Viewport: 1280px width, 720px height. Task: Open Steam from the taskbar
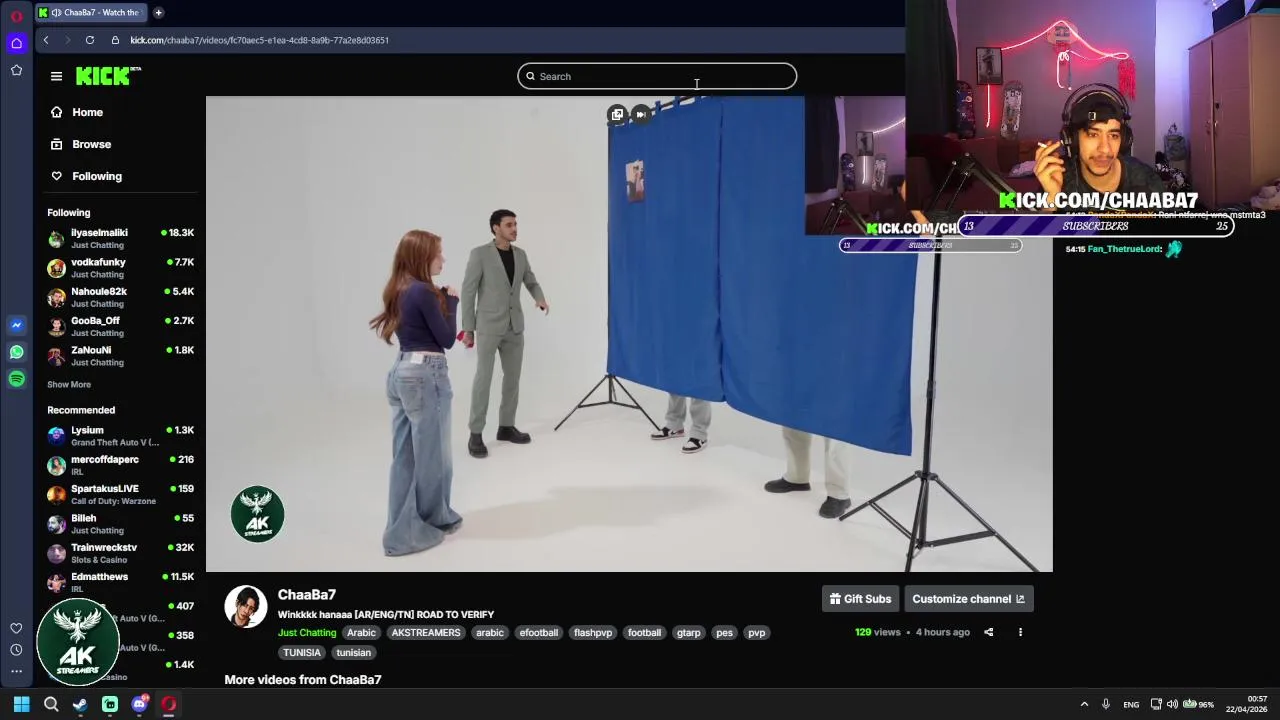[x=80, y=704]
